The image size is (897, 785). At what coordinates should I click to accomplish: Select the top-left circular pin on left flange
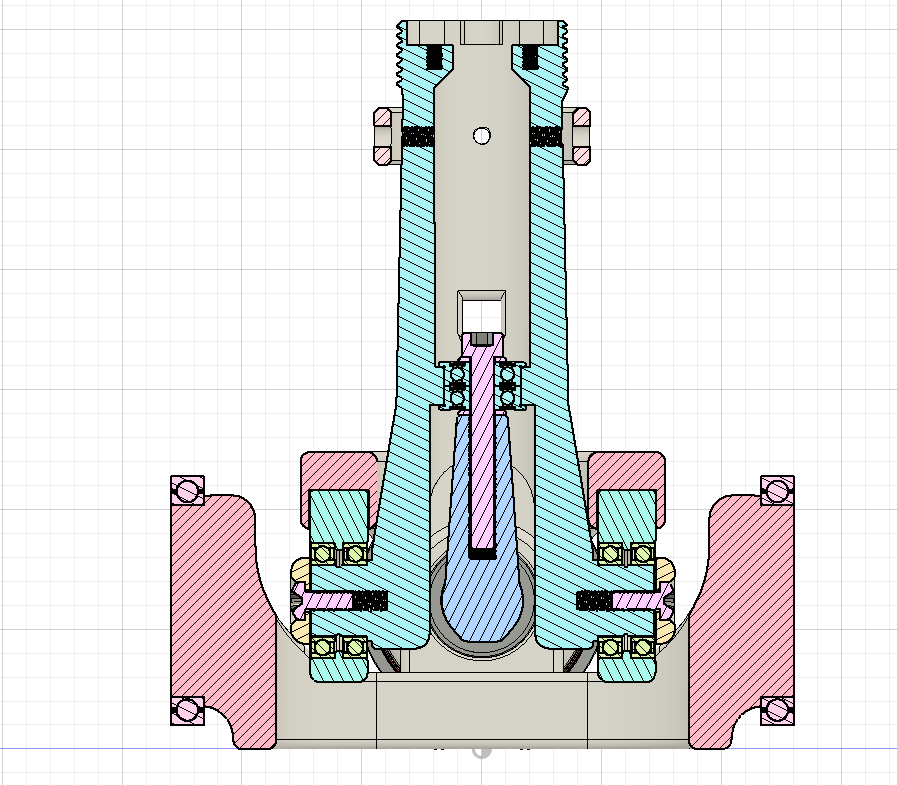187,490
